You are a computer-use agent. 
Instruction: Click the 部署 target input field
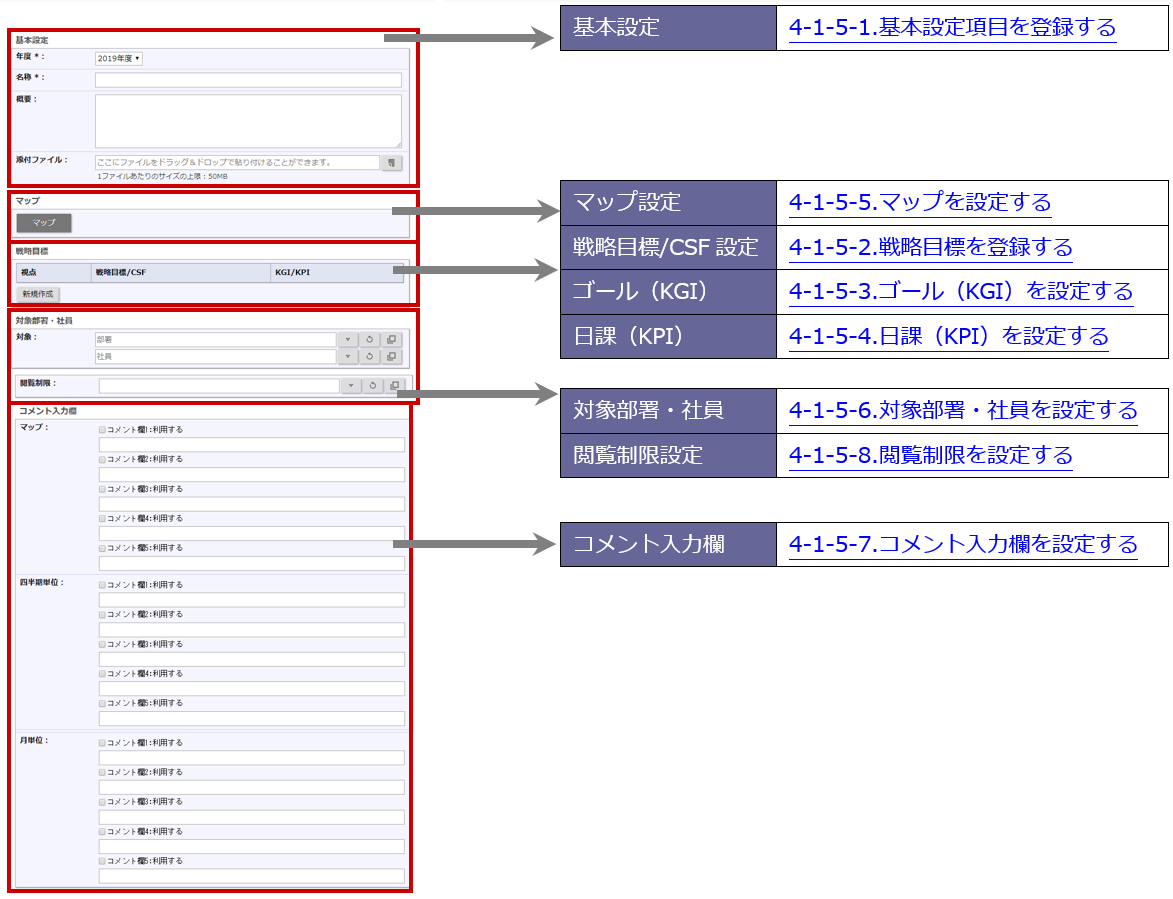tap(215, 340)
